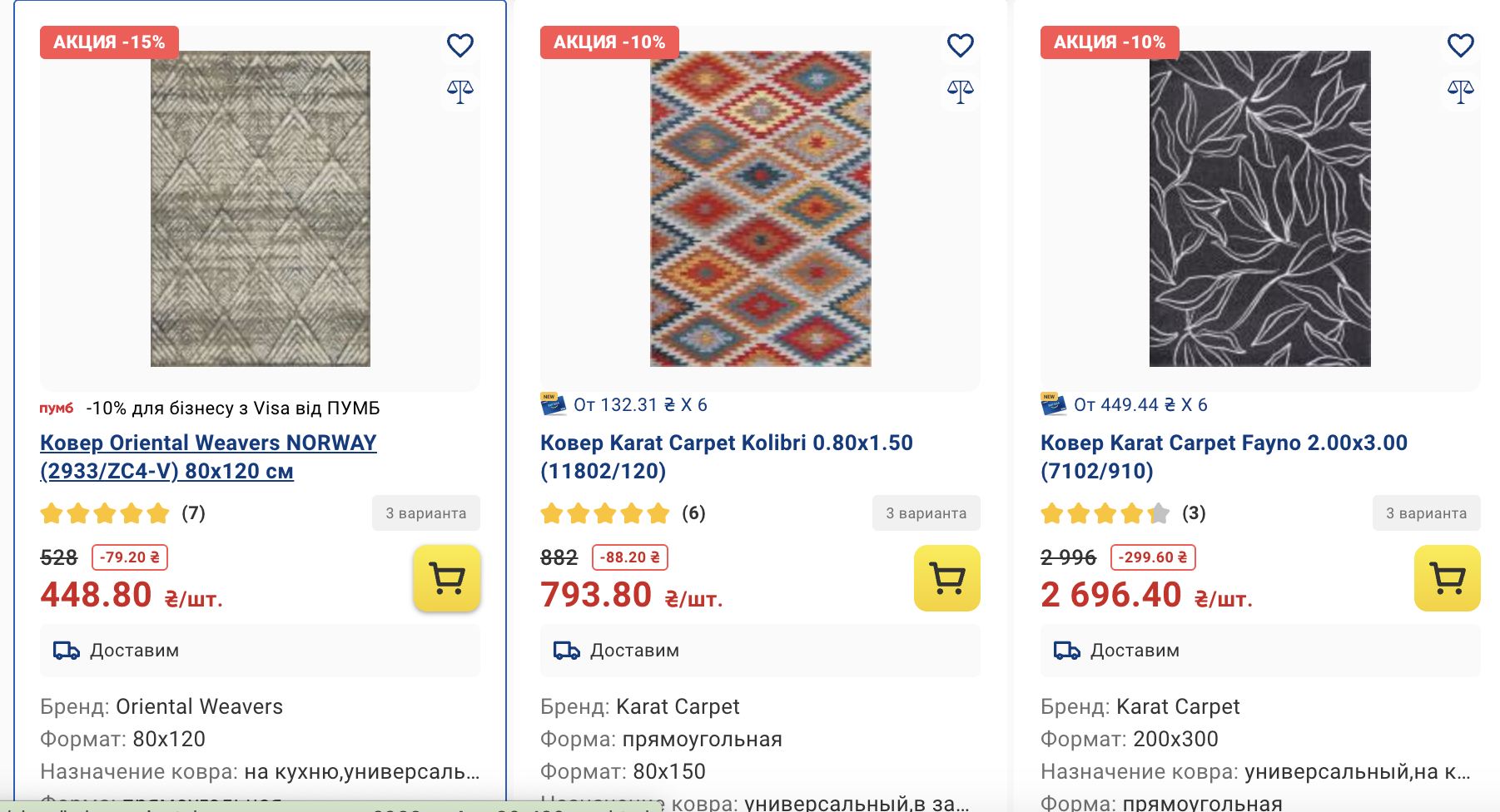This screenshot has height=812, width=1500.
Task: Click heart icon on Kolibri carpet
Action: 960,45
